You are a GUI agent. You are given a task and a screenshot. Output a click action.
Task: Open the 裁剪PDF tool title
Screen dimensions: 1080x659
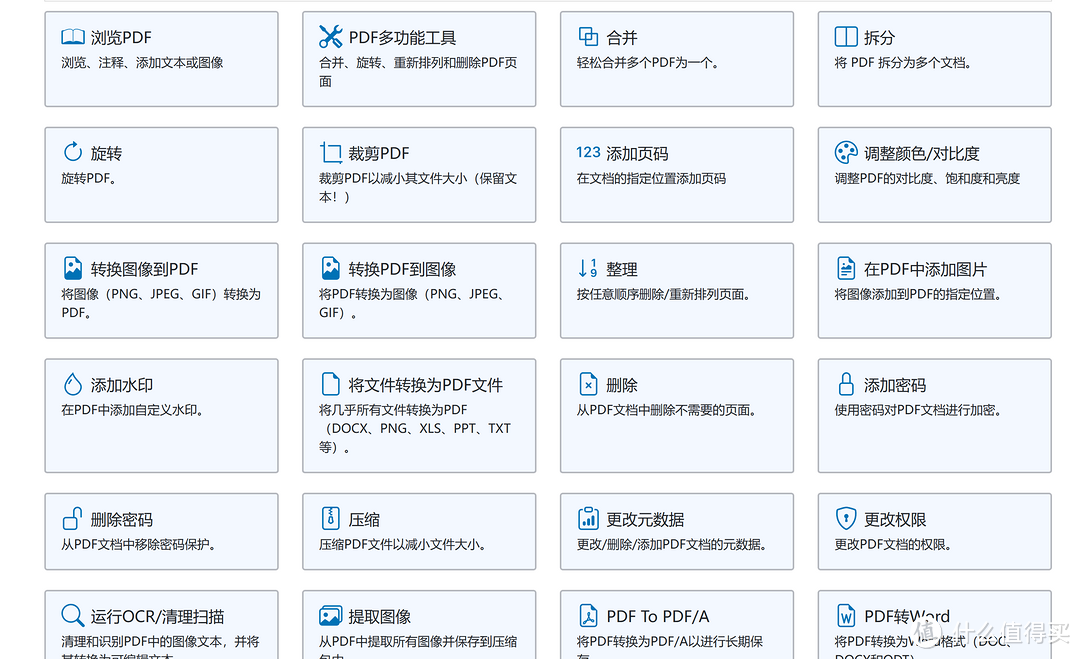[x=379, y=153]
